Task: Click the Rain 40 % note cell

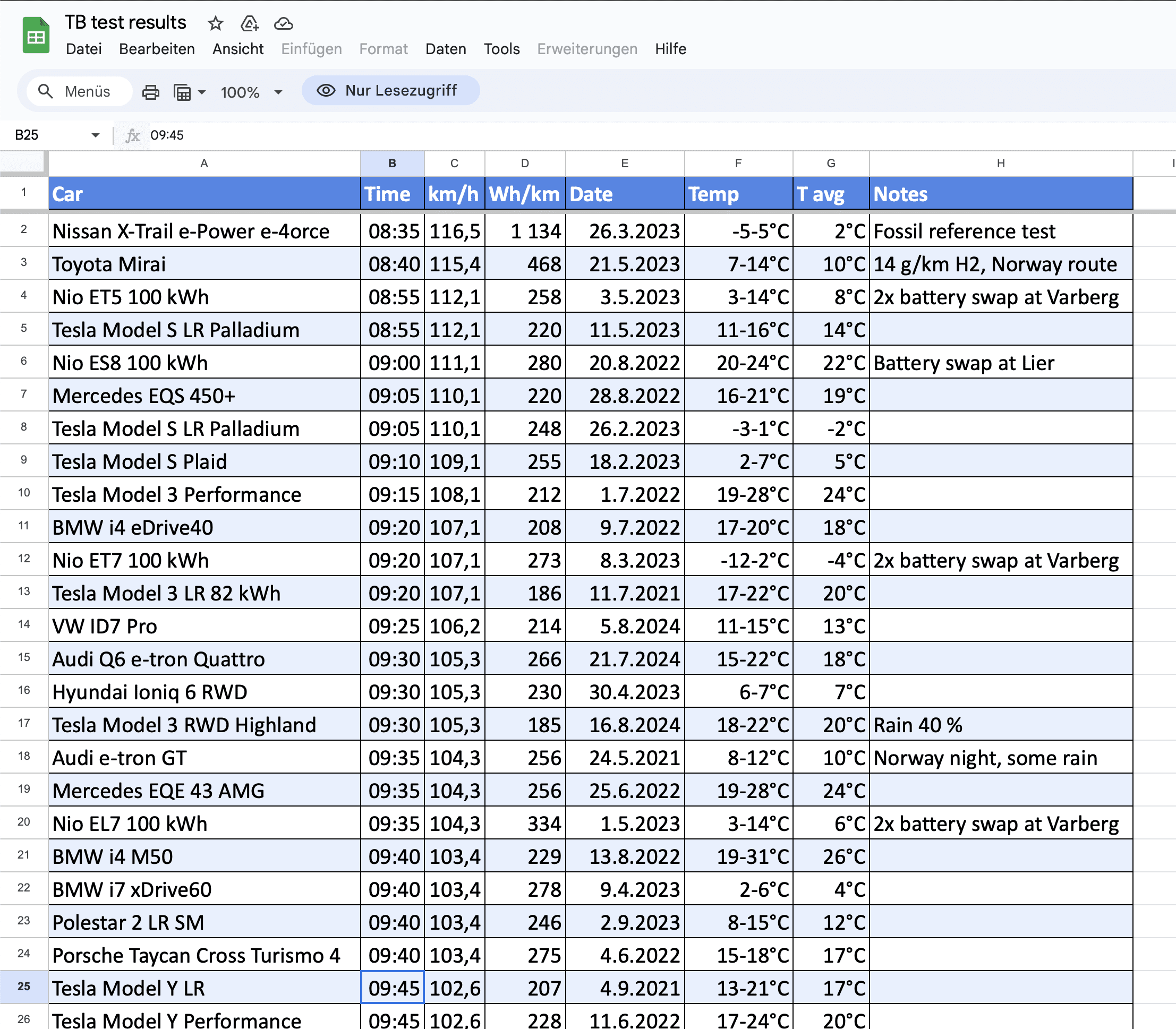Action: coord(1001,725)
